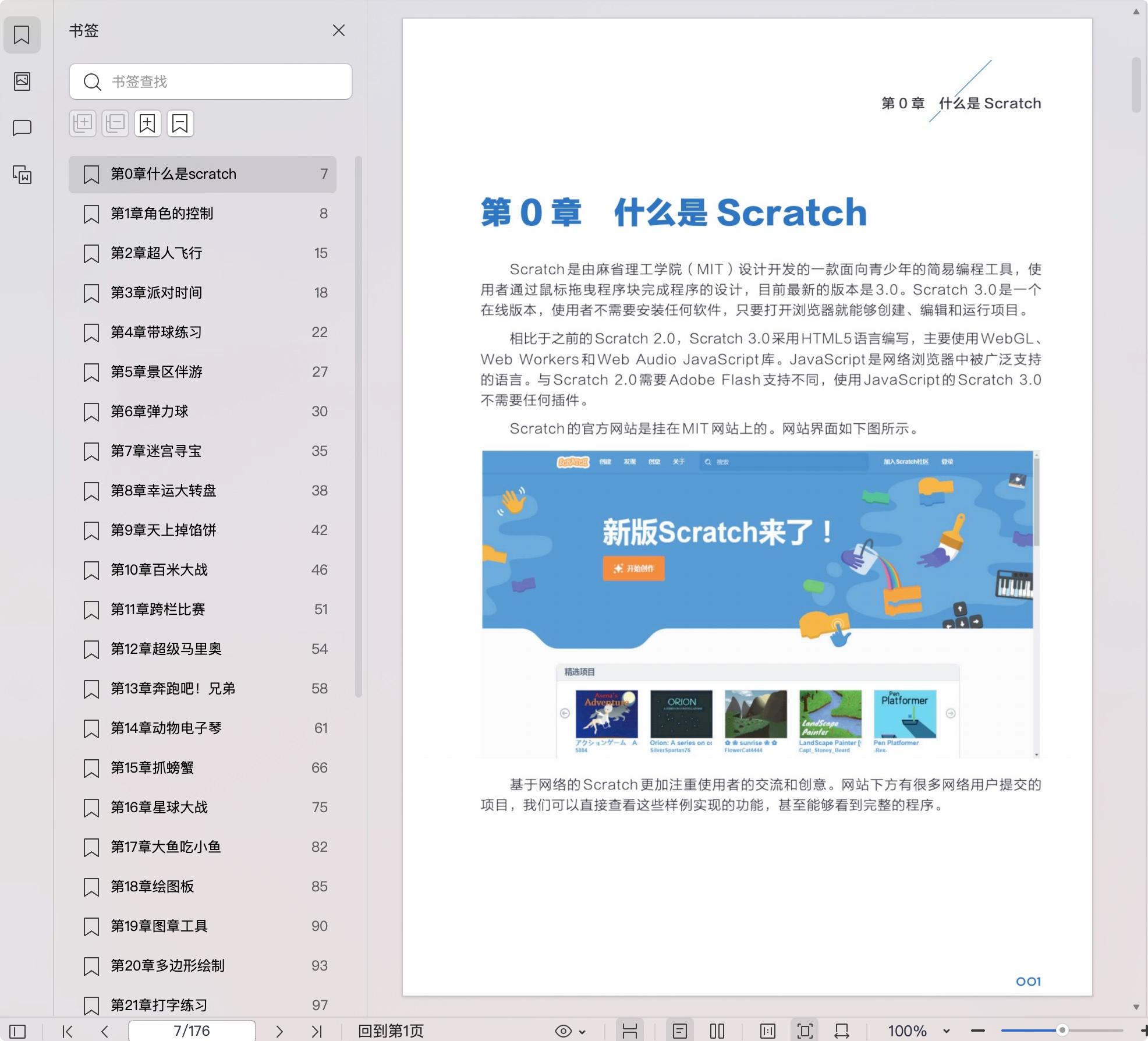
Task: Open bookmark 第10章百米大战
Action: [x=203, y=570]
